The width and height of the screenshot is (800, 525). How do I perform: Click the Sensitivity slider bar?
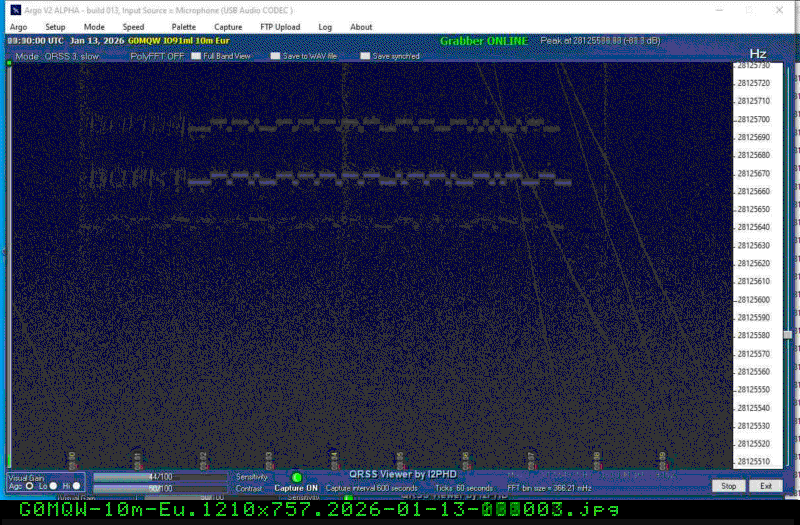pos(158,477)
